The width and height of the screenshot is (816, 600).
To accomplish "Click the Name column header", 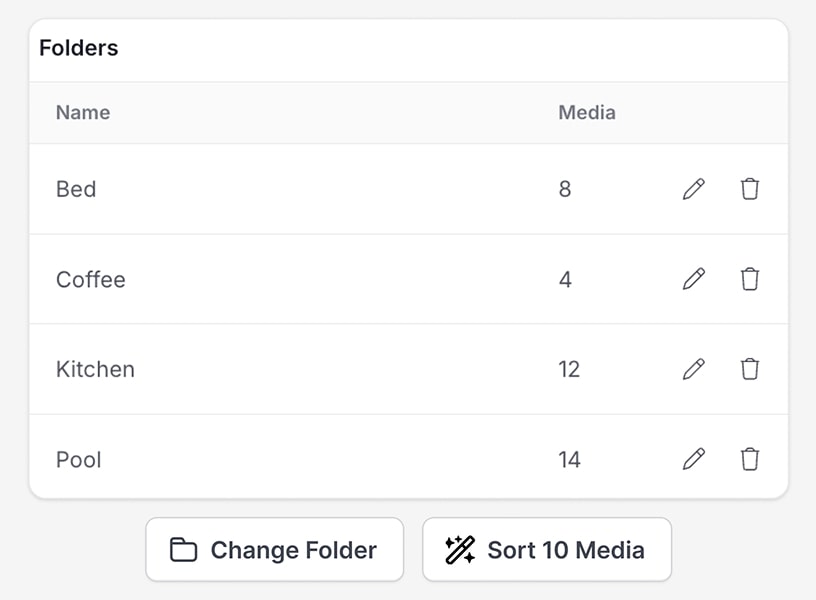I will coord(83,112).
